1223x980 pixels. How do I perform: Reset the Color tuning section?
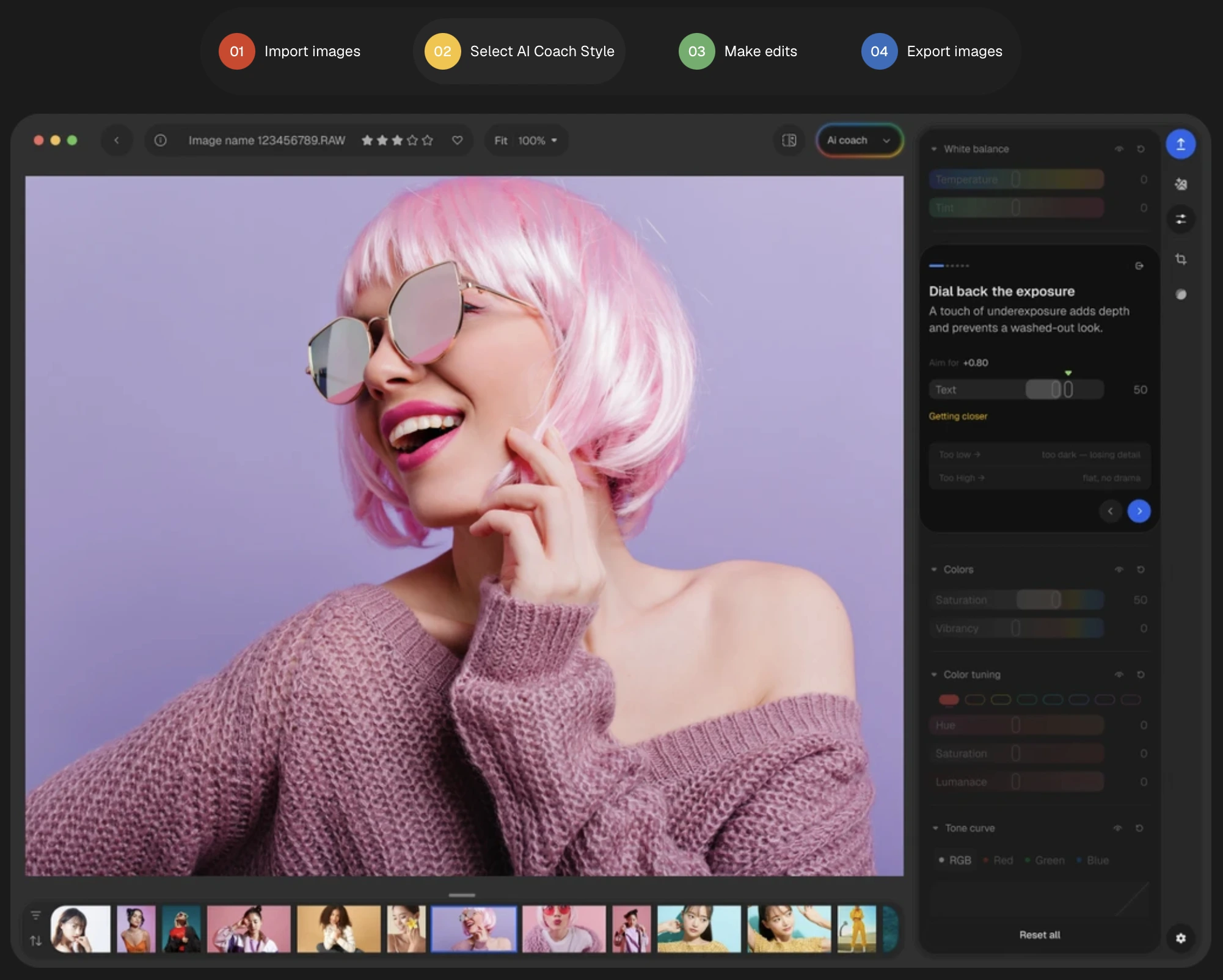(1140, 675)
